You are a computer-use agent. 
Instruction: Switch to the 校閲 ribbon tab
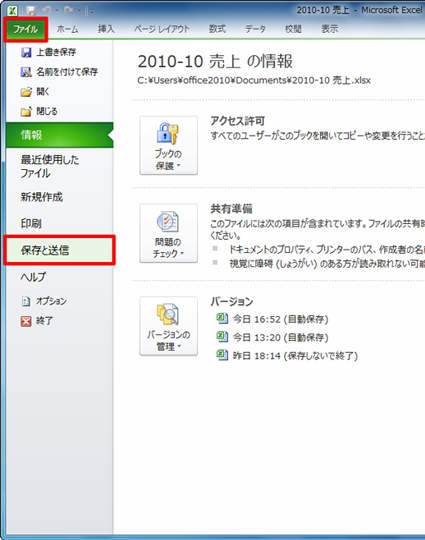[x=293, y=29]
